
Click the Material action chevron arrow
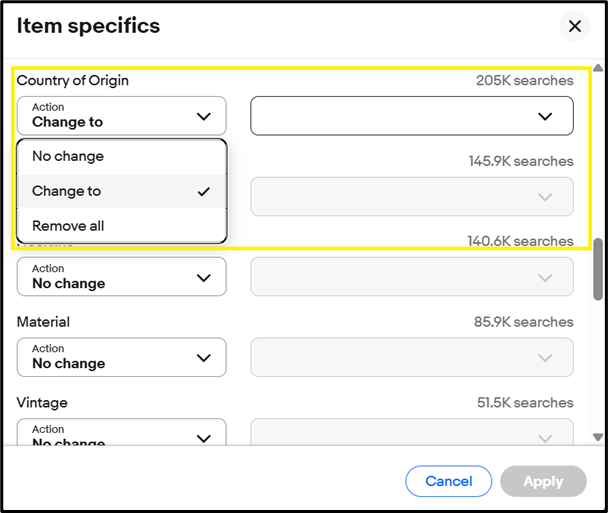click(x=204, y=357)
